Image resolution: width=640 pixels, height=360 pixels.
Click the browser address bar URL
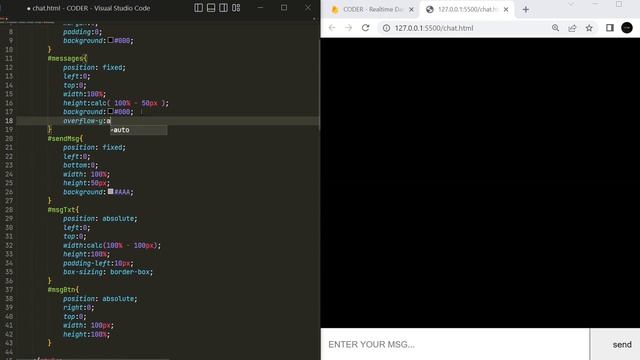[x=434, y=28]
